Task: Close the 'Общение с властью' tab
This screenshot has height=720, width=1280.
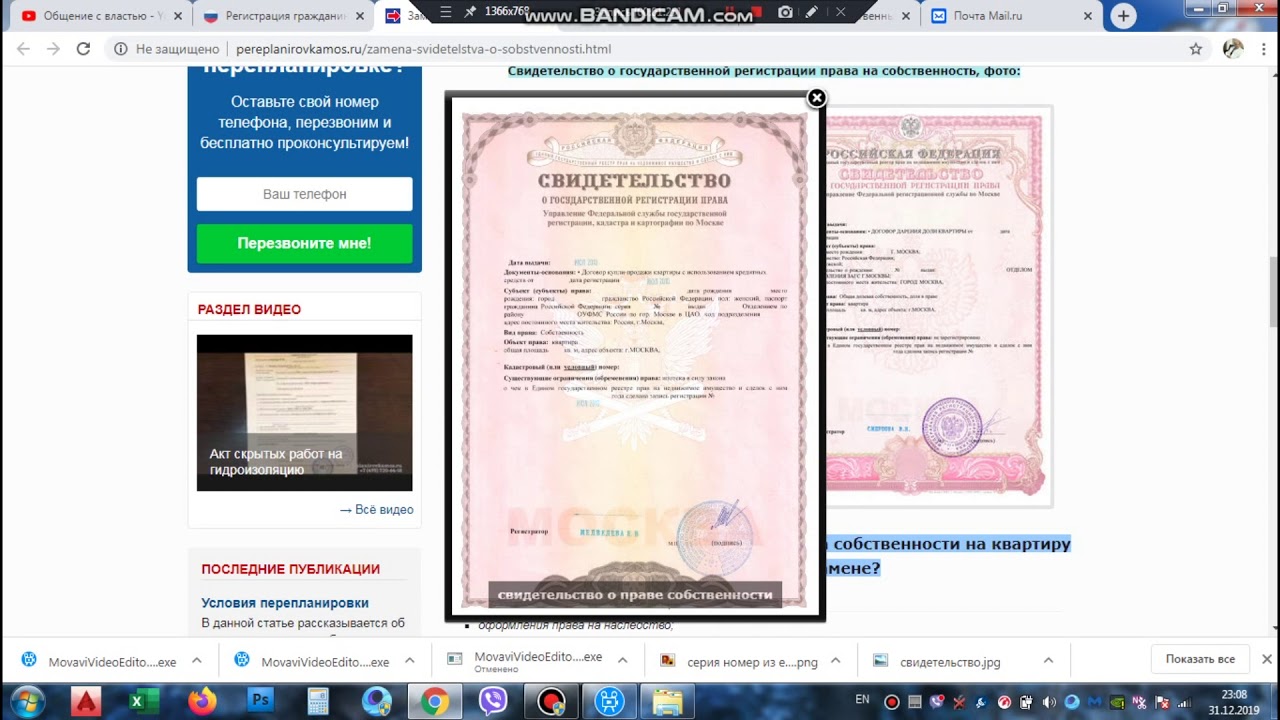Action: [x=177, y=16]
